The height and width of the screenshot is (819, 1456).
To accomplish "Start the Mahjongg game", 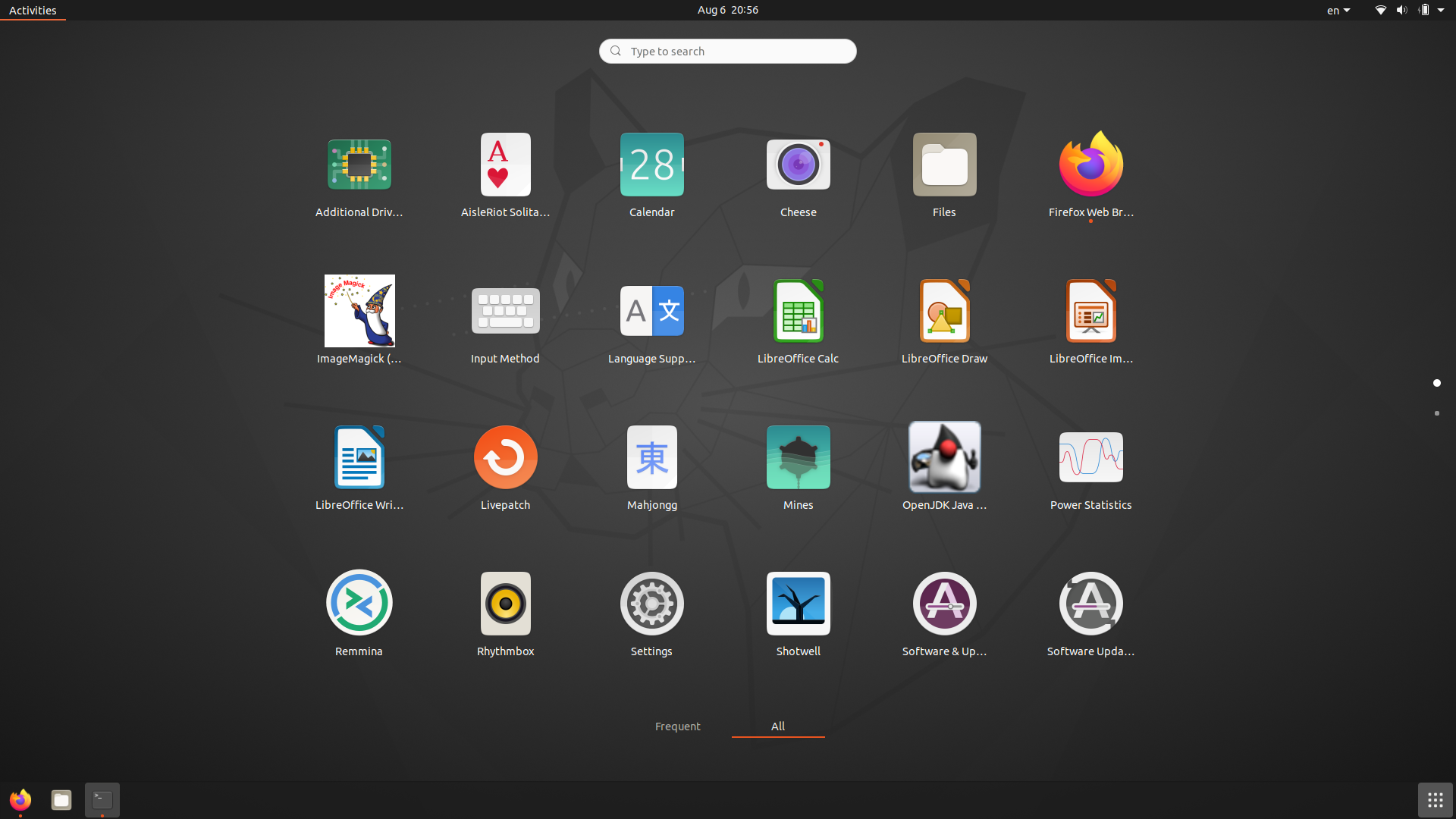I will click(x=651, y=457).
